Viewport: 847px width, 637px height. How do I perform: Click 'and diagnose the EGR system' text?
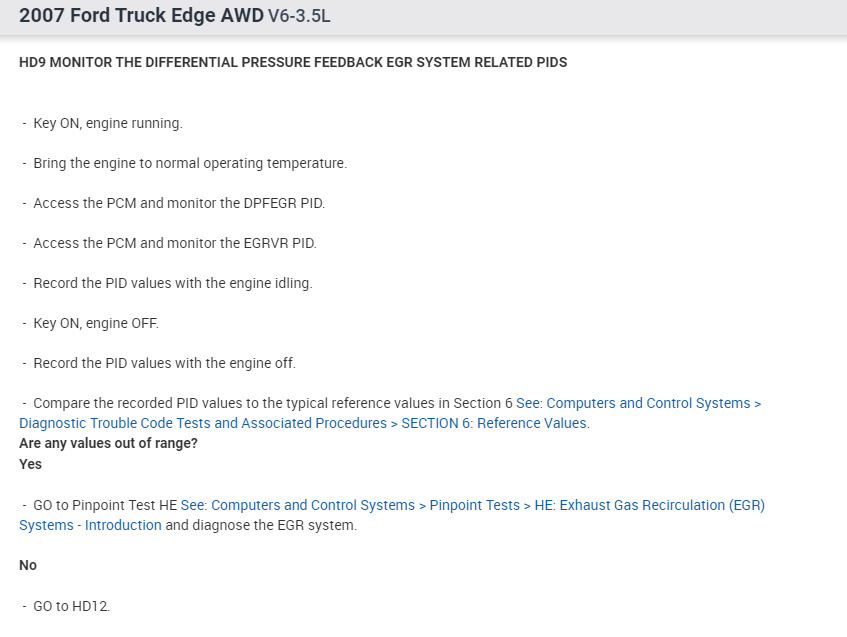point(260,525)
